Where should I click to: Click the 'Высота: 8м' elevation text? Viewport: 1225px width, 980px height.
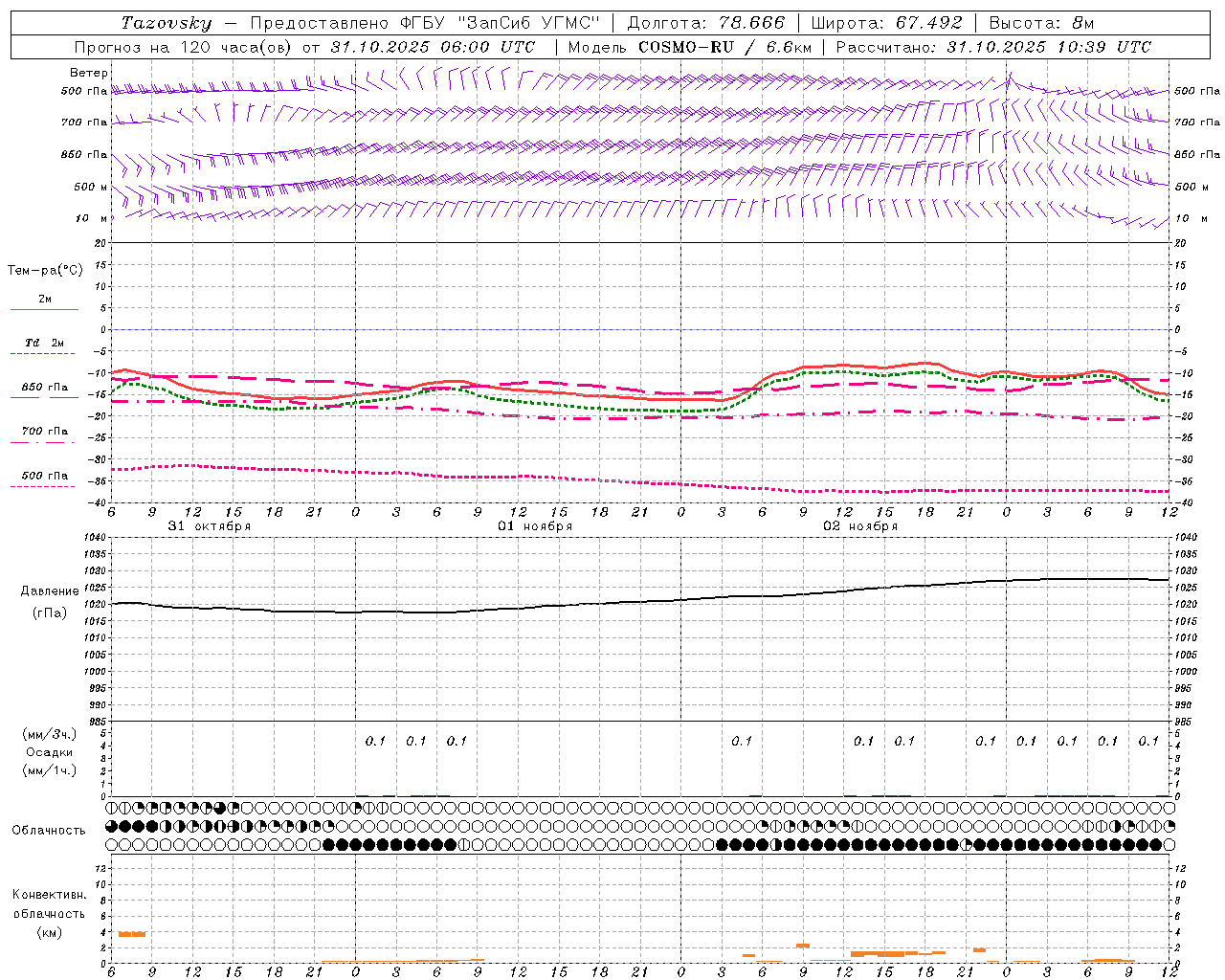click(1041, 23)
